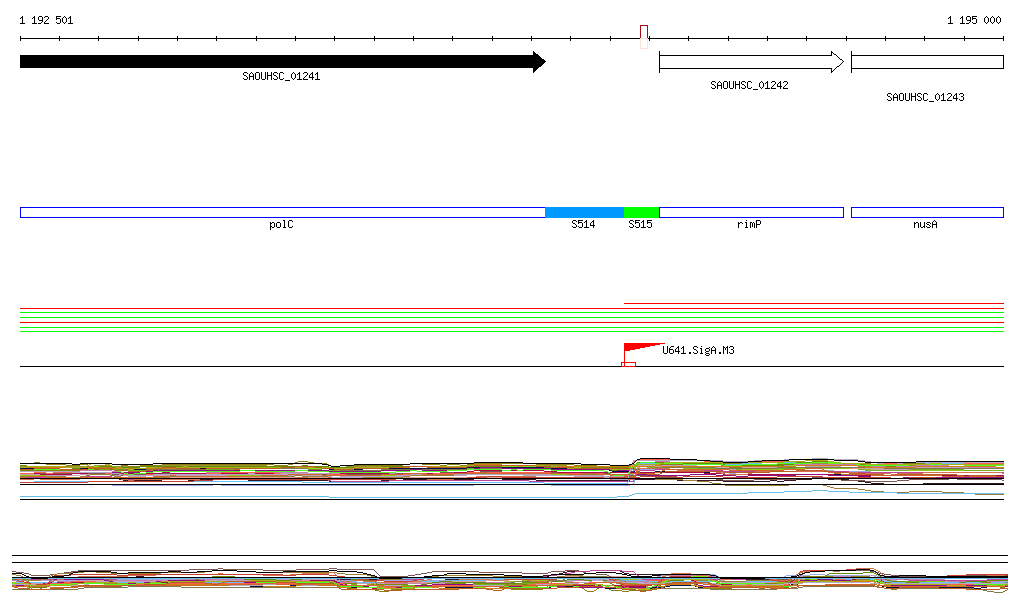Click the end coordinate 1 195 000

click(974, 20)
